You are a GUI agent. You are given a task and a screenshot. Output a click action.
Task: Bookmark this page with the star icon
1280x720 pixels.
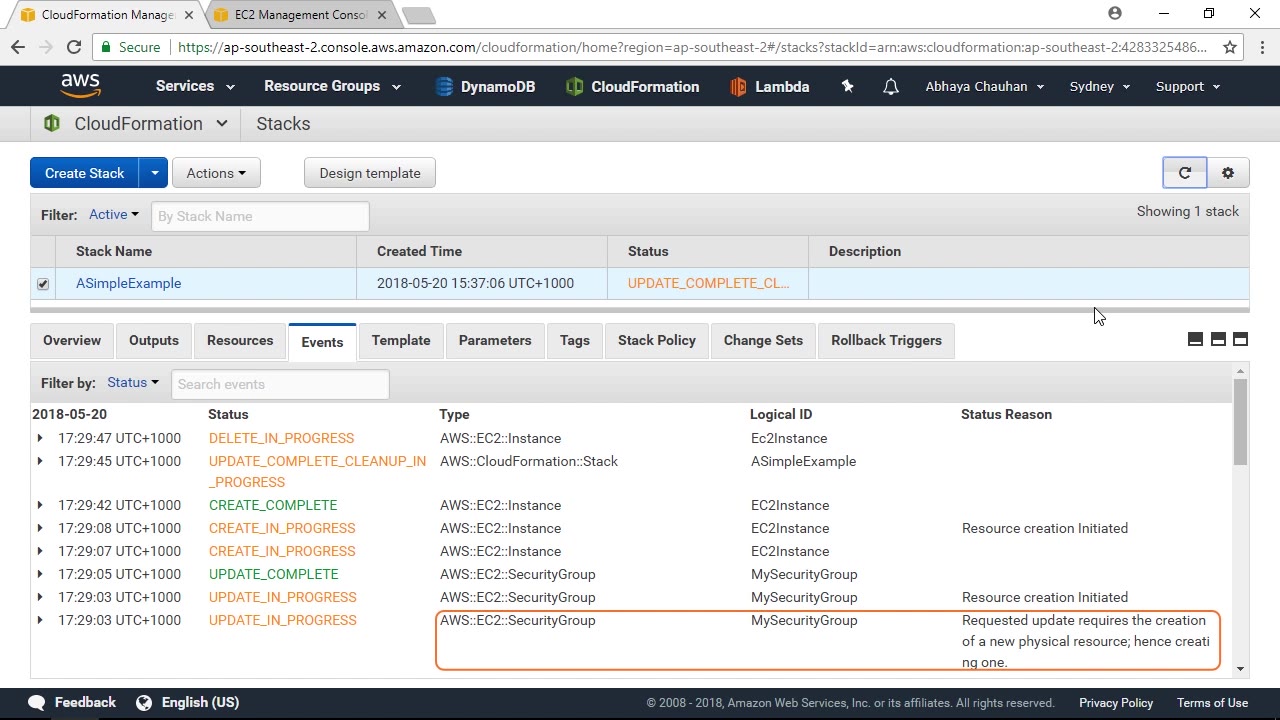[x=1230, y=47]
